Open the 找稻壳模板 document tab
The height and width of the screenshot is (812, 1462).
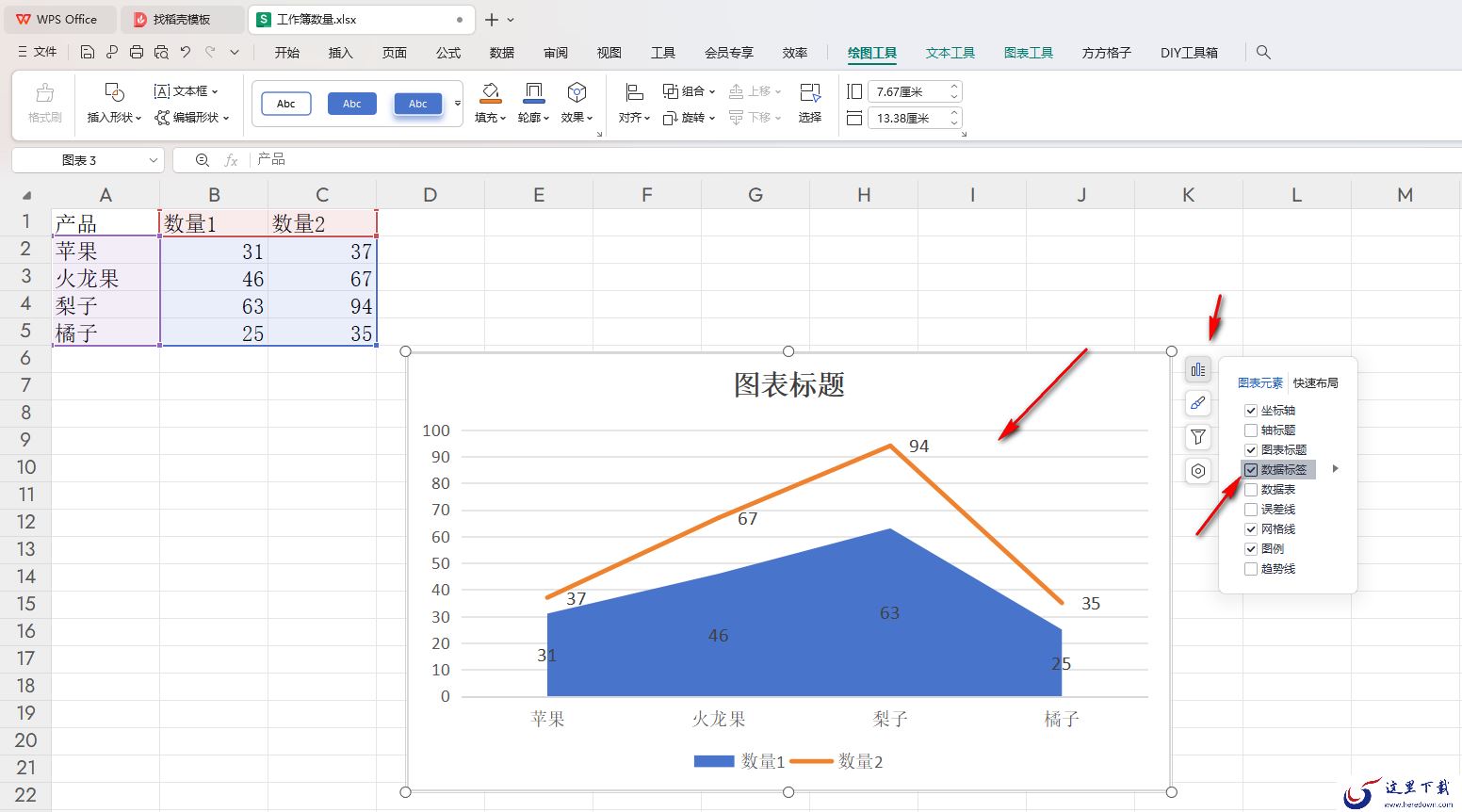coord(182,19)
